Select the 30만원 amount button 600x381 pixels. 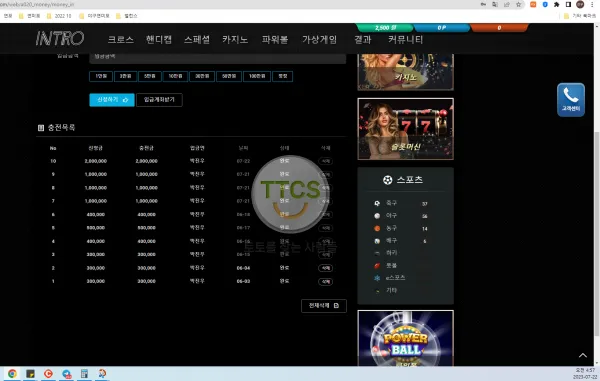(x=202, y=76)
